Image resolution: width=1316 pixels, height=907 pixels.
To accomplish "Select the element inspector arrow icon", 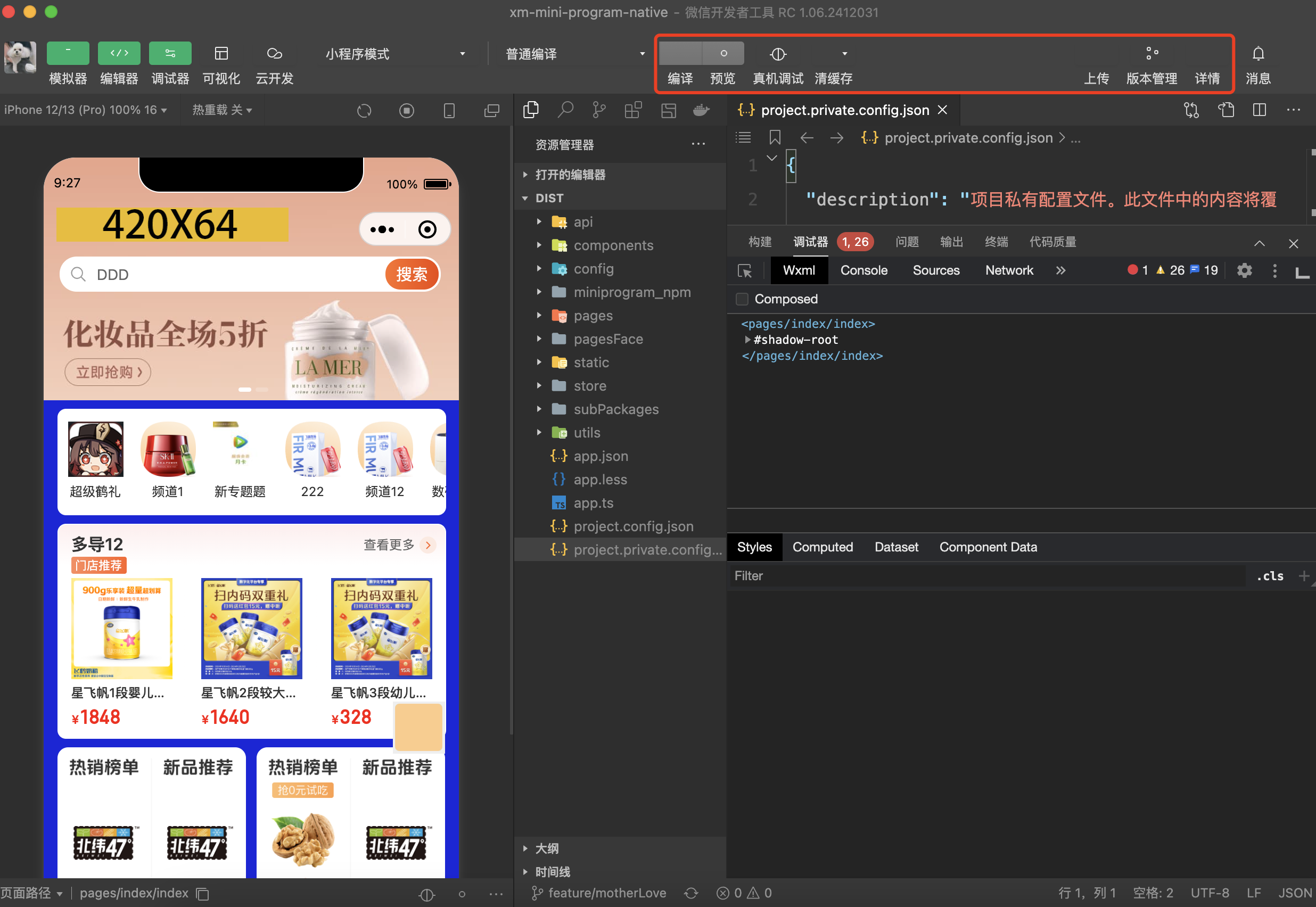I will pos(744,270).
